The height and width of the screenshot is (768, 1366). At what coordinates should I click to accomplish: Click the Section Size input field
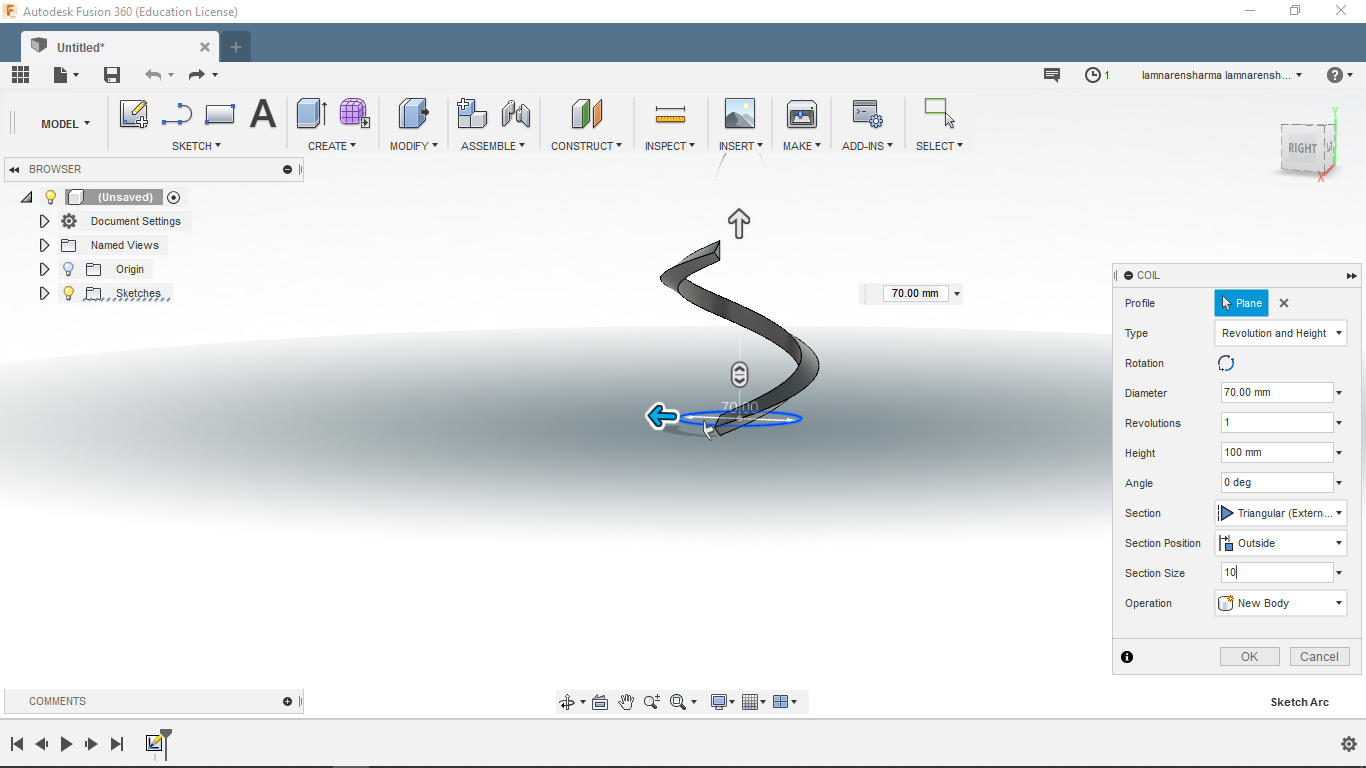pos(1277,573)
